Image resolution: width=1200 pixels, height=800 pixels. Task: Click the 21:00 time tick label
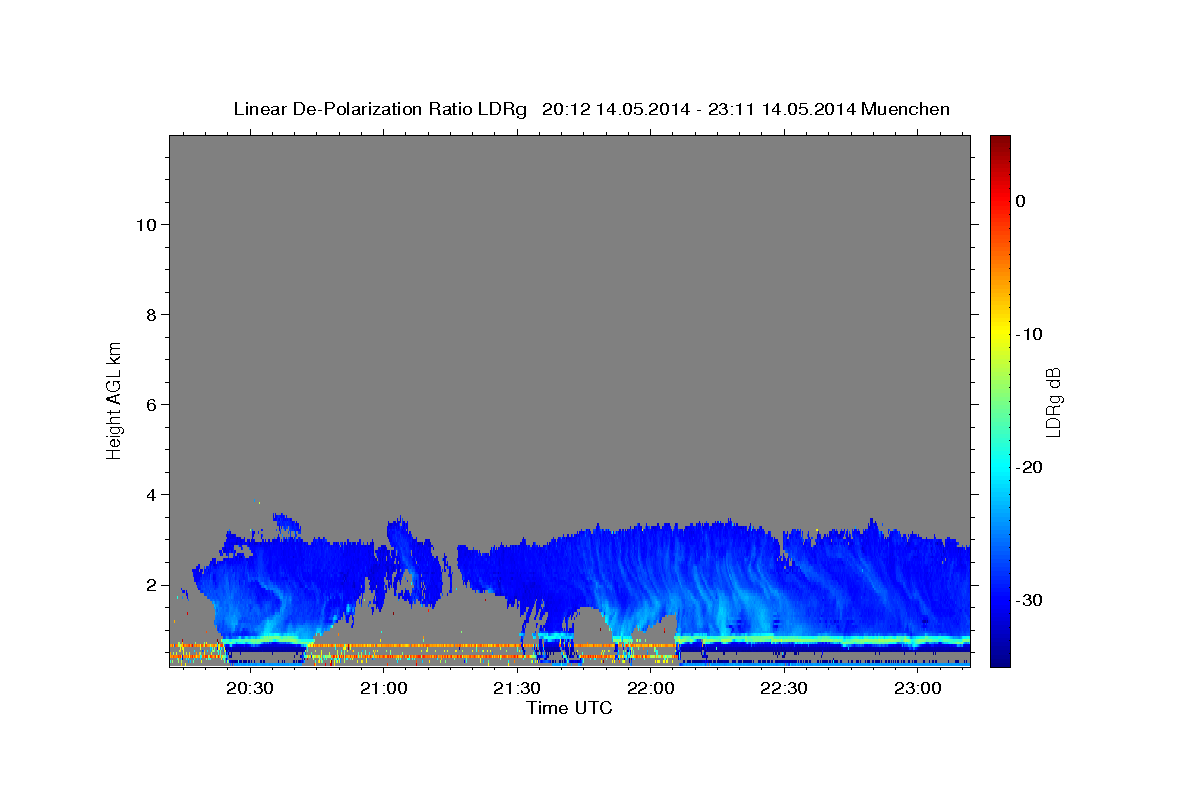tap(383, 688)
